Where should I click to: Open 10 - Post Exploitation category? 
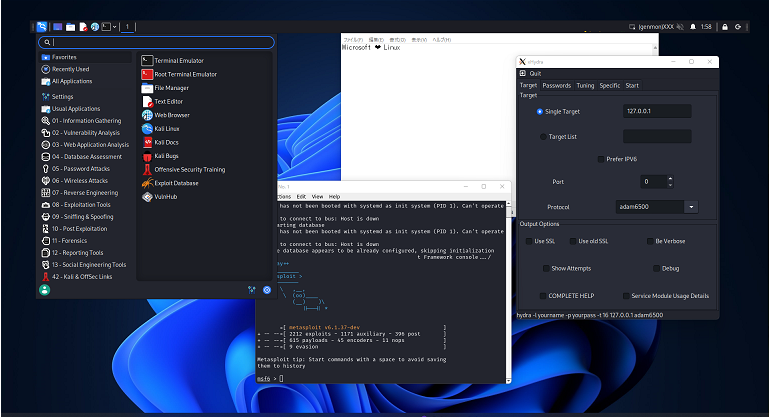(86, 229)
